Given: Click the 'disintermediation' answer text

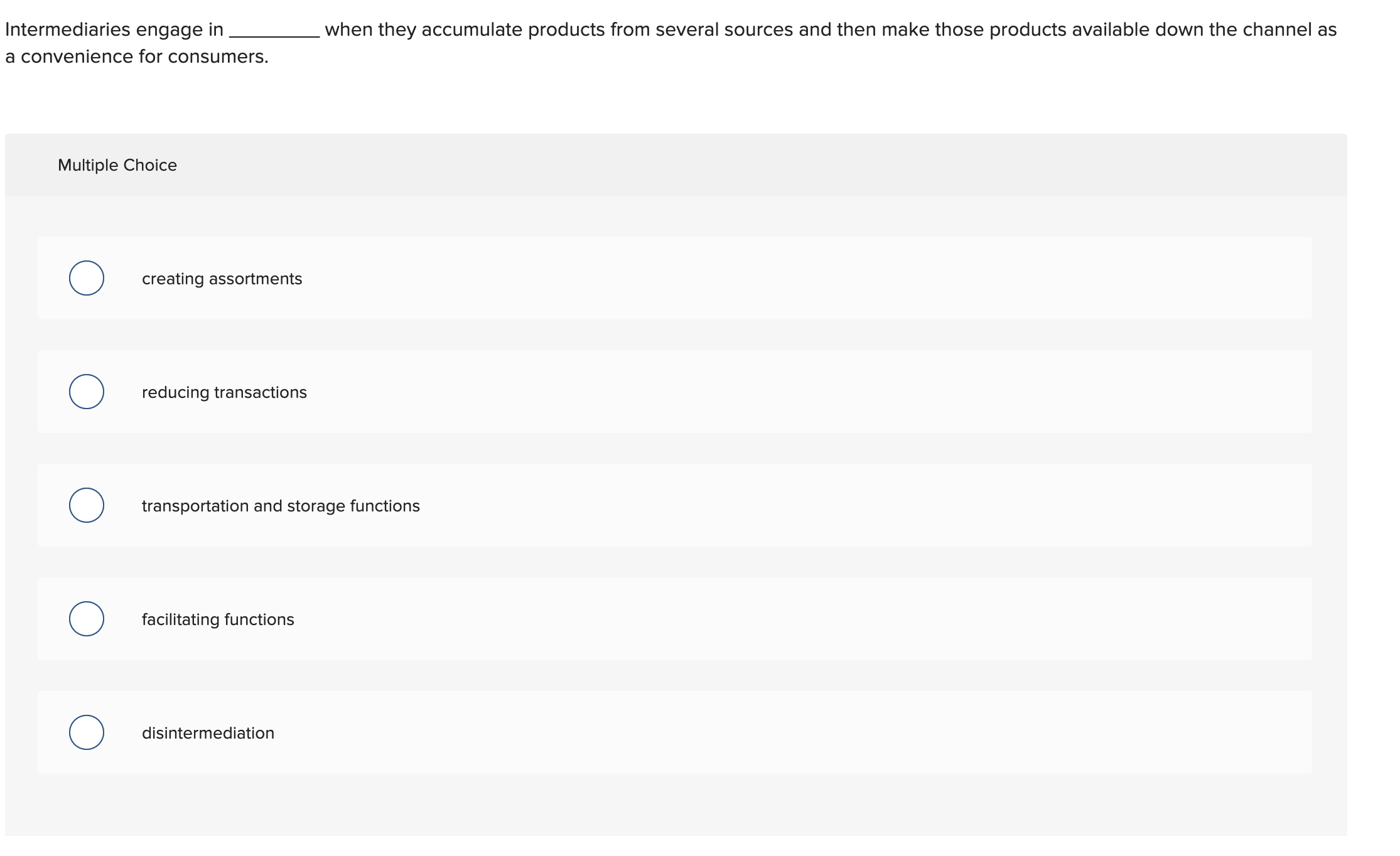Looking at the screenshot, I should pyautogui.click(x=208, y=733).
